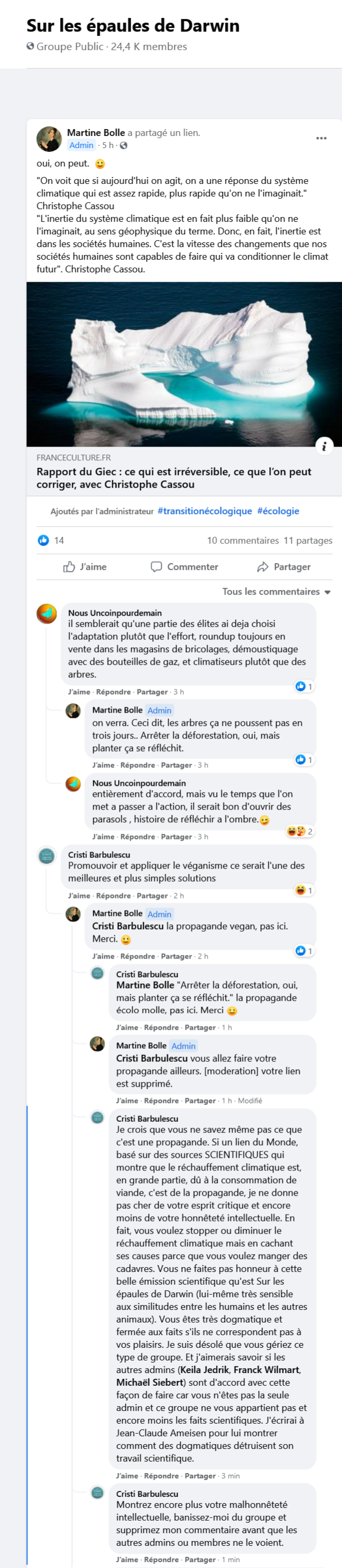Screen dimensions: 342x1568
Task: Toggle J'aime under the first Uncoinpourdemain comment
Action: coord(79,692)
